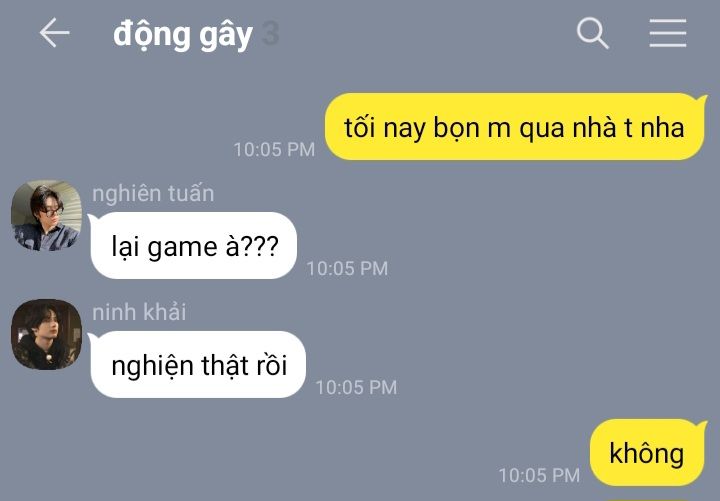The width and height of the screenshot is (720, 501).
Task: Tap the partially visible yellow bubble at bottom edge
Action: [x=647, y=500]
